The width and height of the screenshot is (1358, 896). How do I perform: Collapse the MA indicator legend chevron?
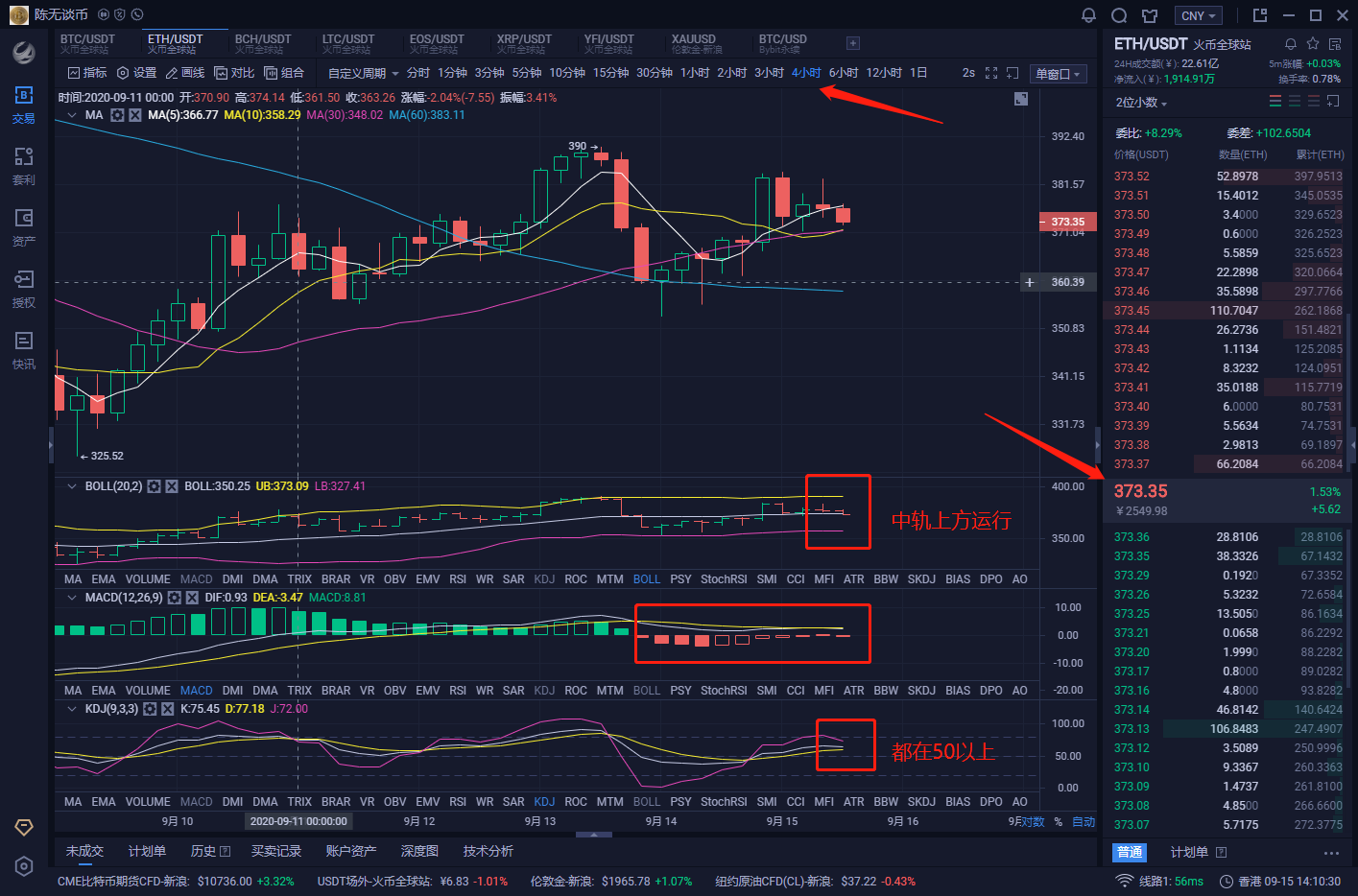click(72, 115)
